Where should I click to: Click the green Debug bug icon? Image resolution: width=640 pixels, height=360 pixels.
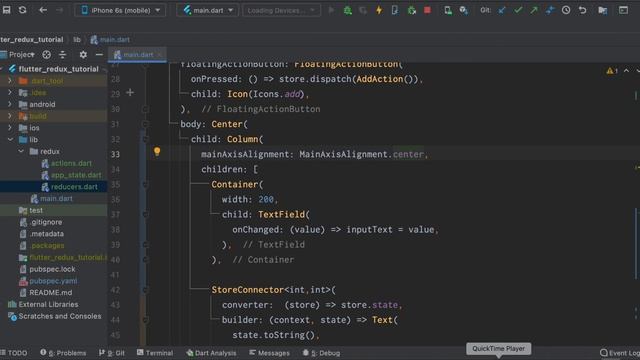[347, 10]
